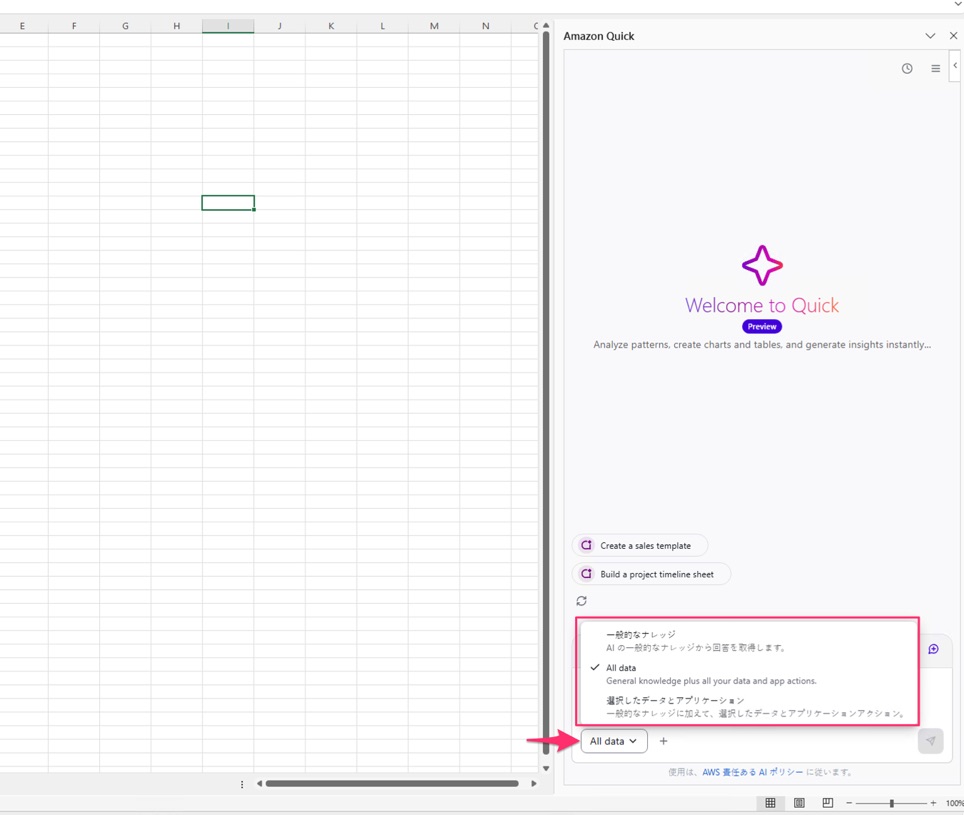
Task: Switch to Normal view in status bar
Action: pyautogui.click(x=770, y=803)
